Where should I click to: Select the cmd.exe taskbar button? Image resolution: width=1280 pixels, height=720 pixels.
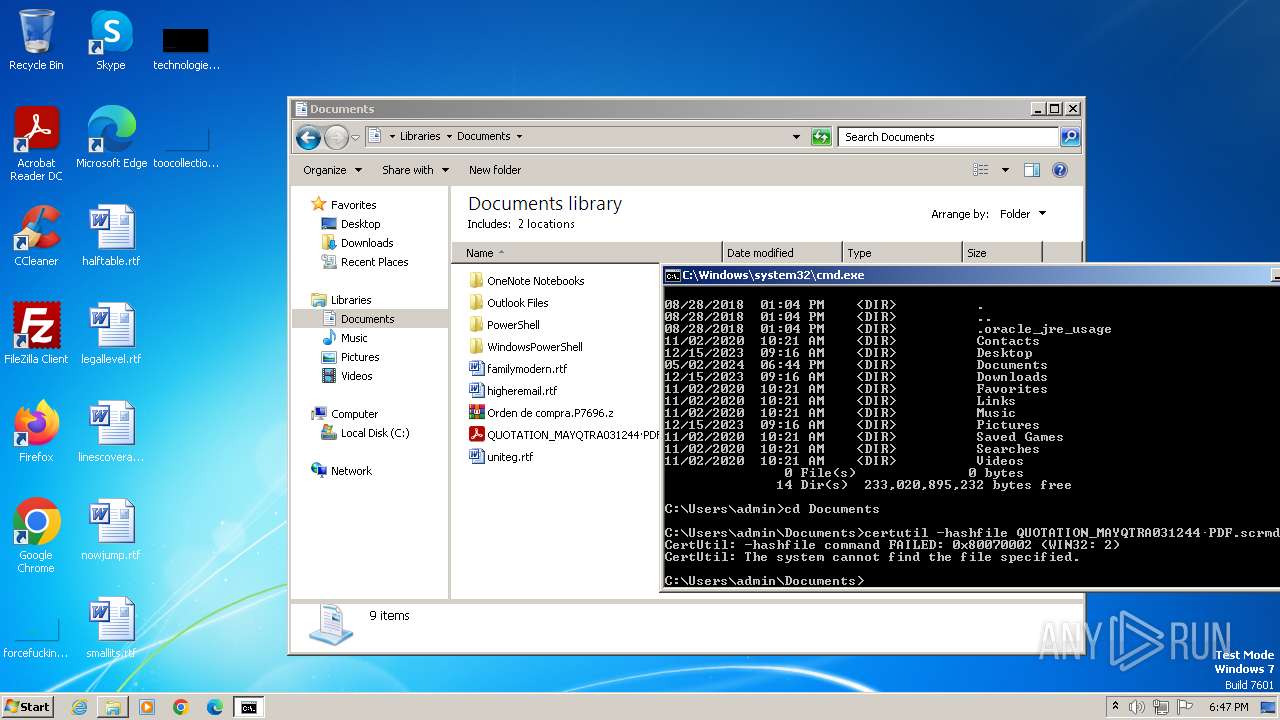[248, 707]
